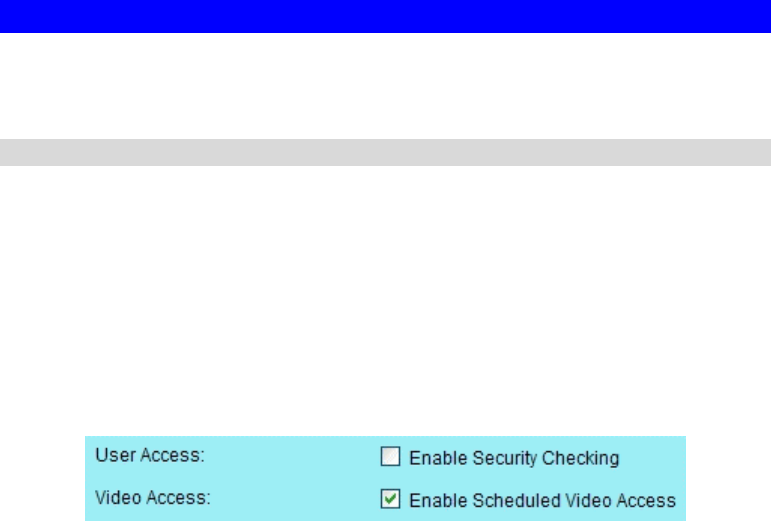
Task: Enable the Security Checking checkbox
Action: point(390,457)
